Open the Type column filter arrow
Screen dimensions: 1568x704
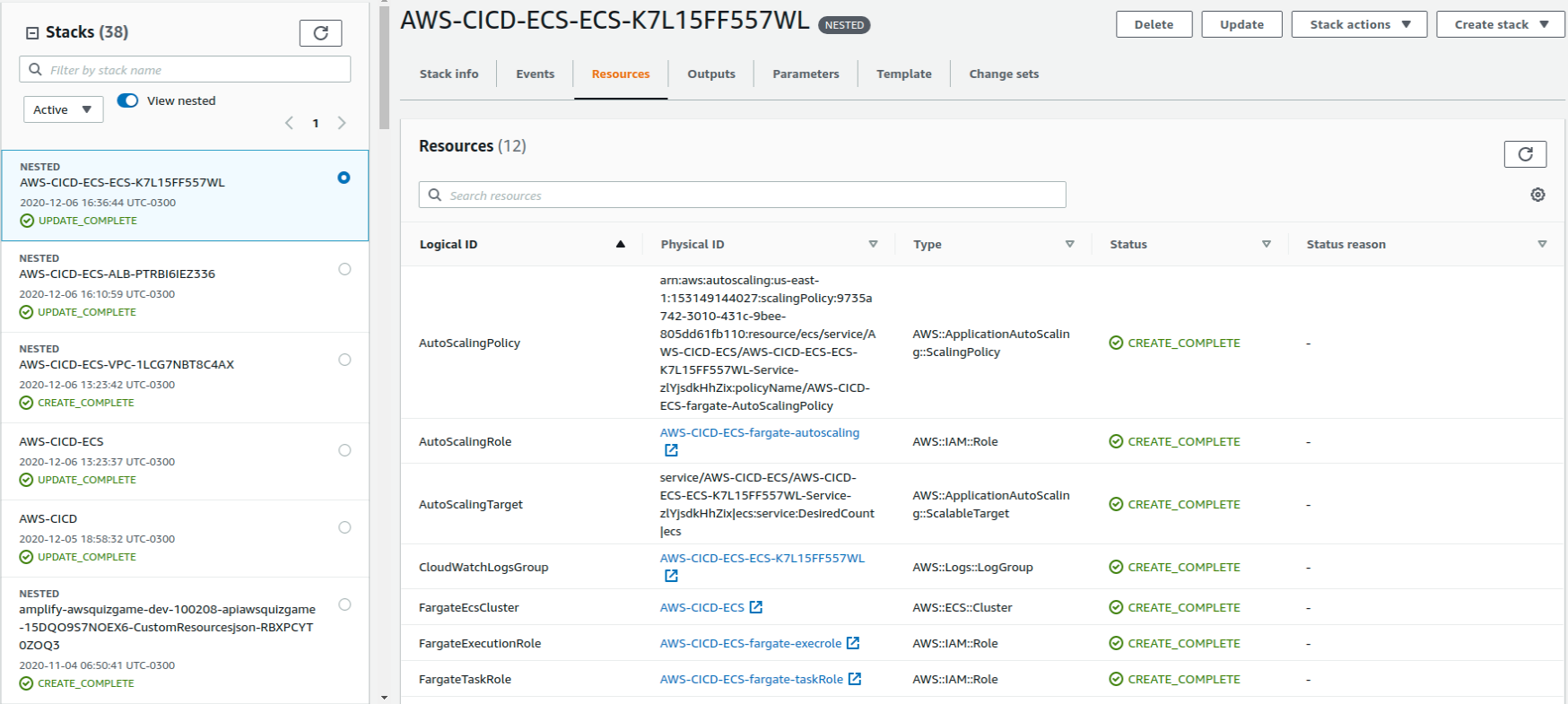(x=1069, y=244)
